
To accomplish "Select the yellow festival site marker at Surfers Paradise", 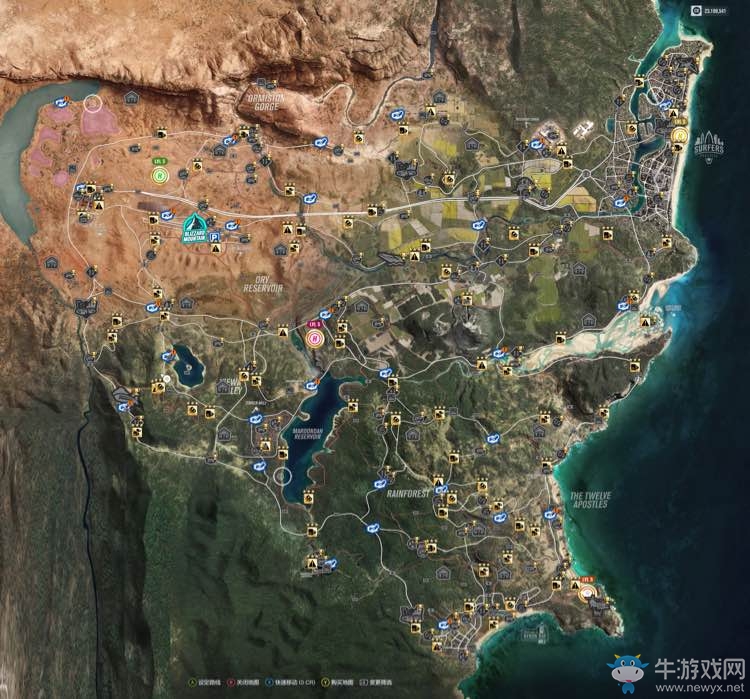I will click(679, 137).
